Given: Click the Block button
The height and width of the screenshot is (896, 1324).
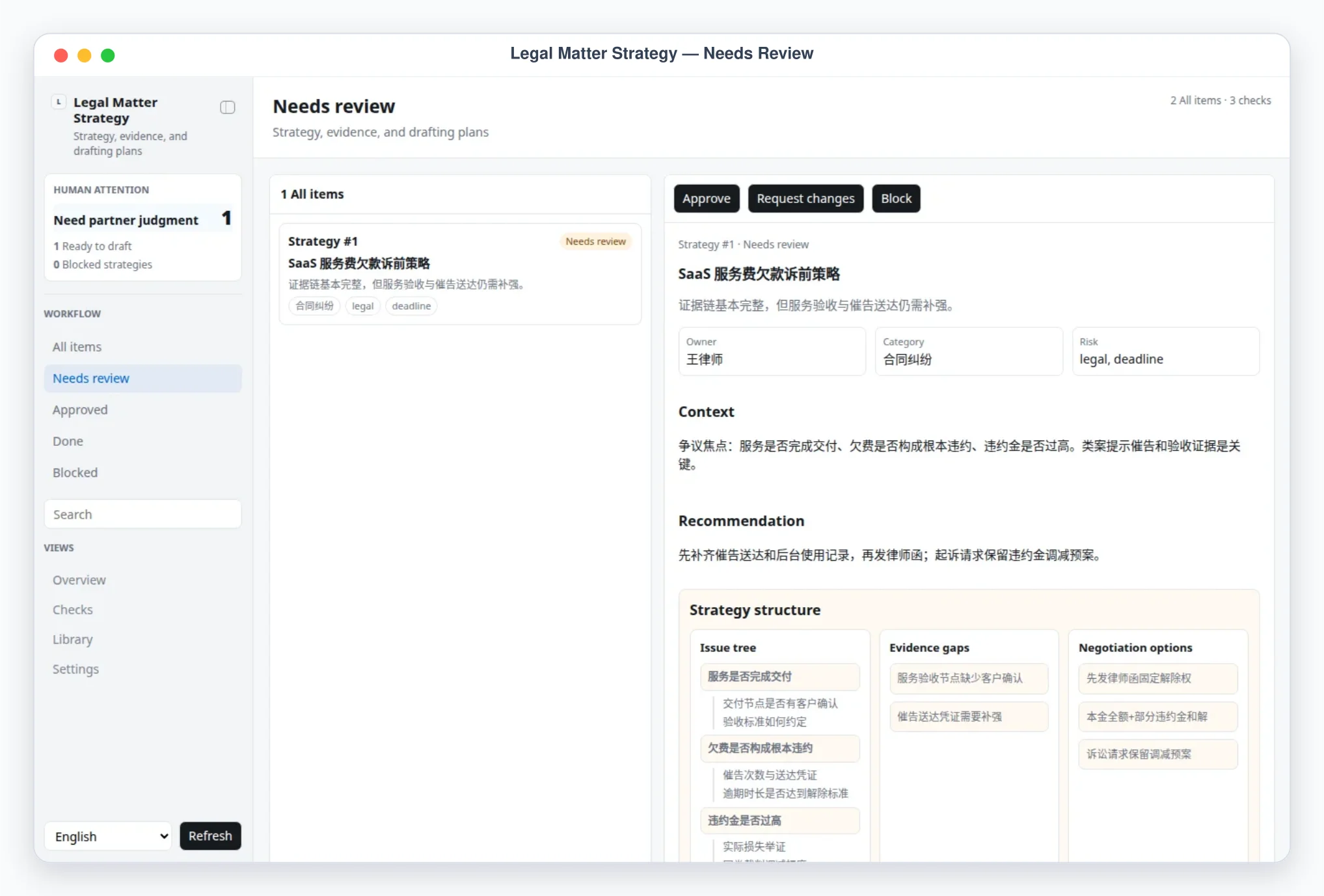Looking at the screenshot, I should [896, 198].
